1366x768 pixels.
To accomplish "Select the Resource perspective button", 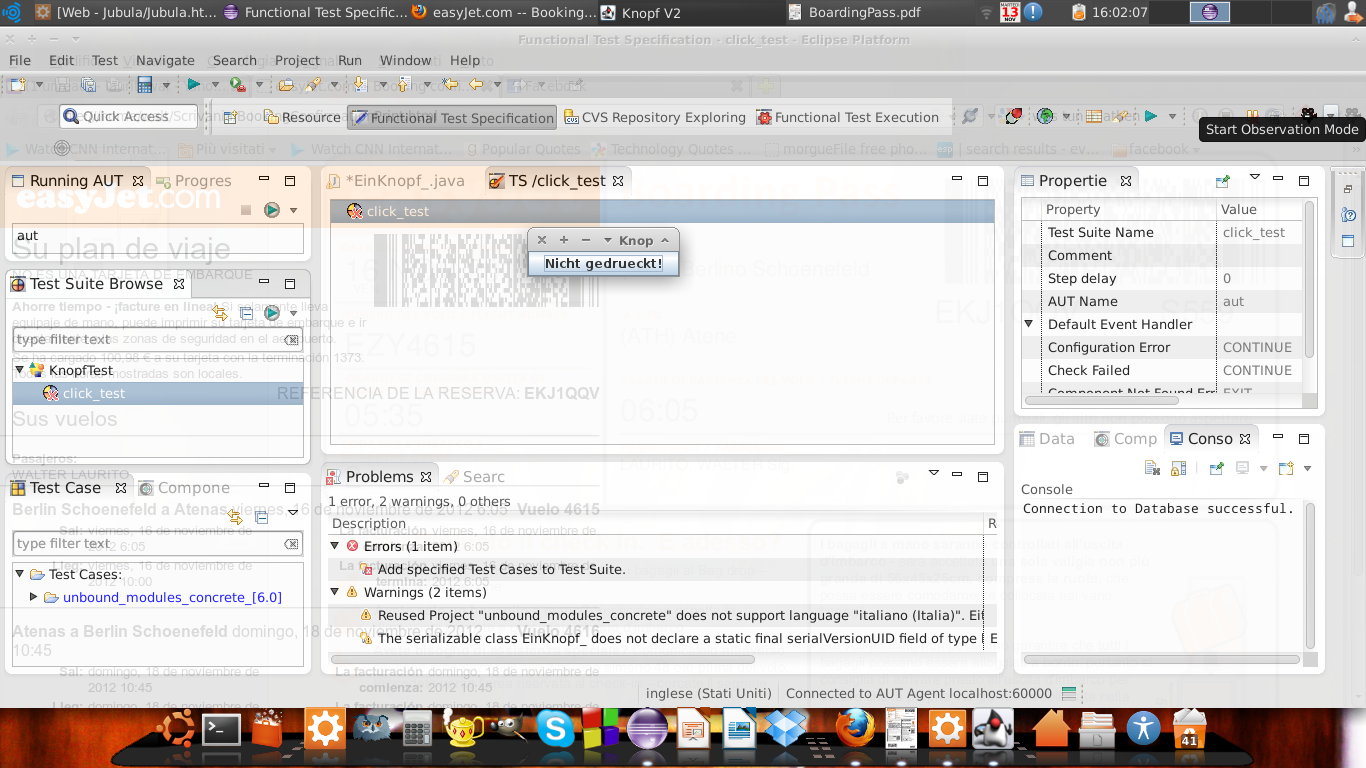I will click(302, 117).
